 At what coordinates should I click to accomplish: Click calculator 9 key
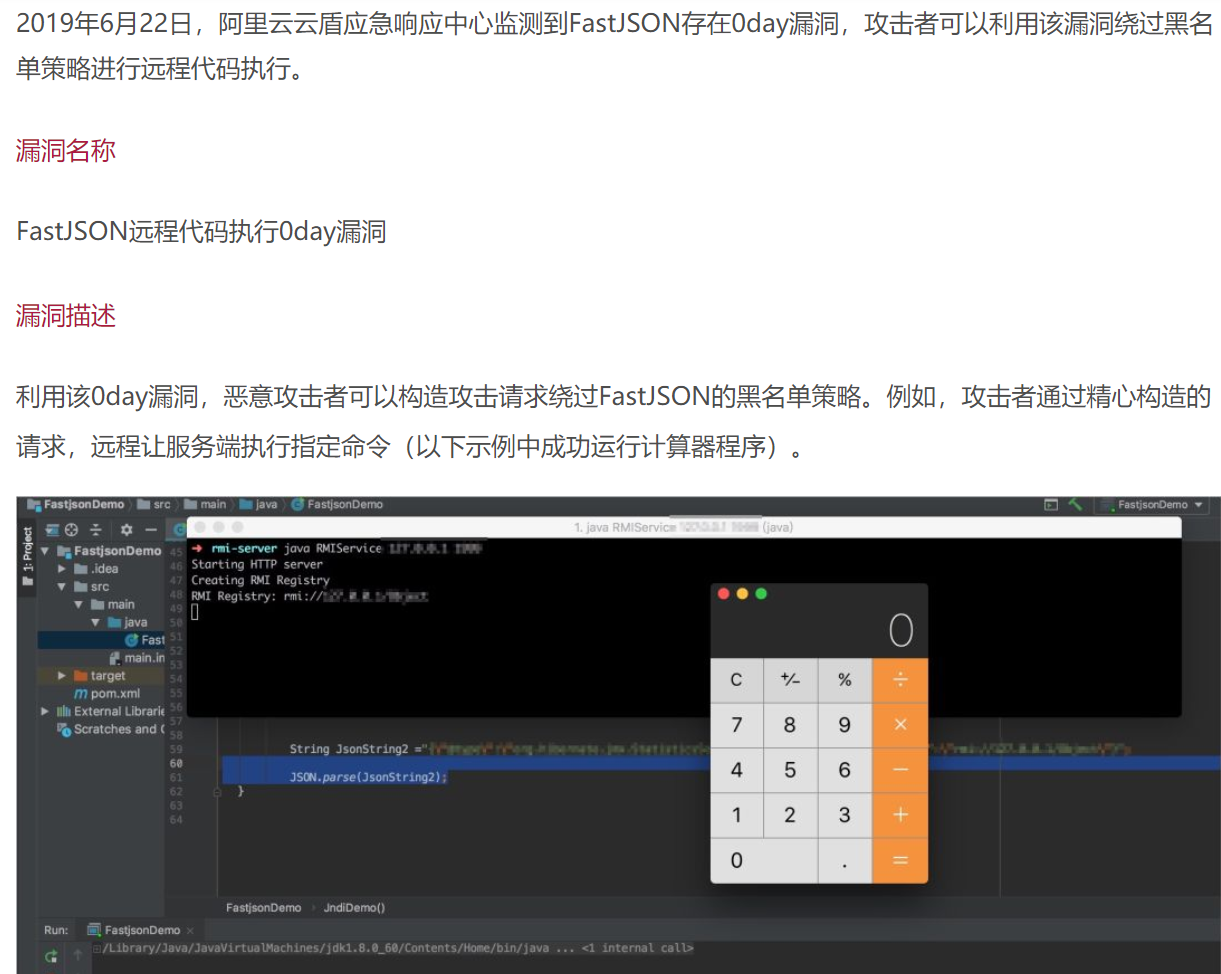click(844, 725)
